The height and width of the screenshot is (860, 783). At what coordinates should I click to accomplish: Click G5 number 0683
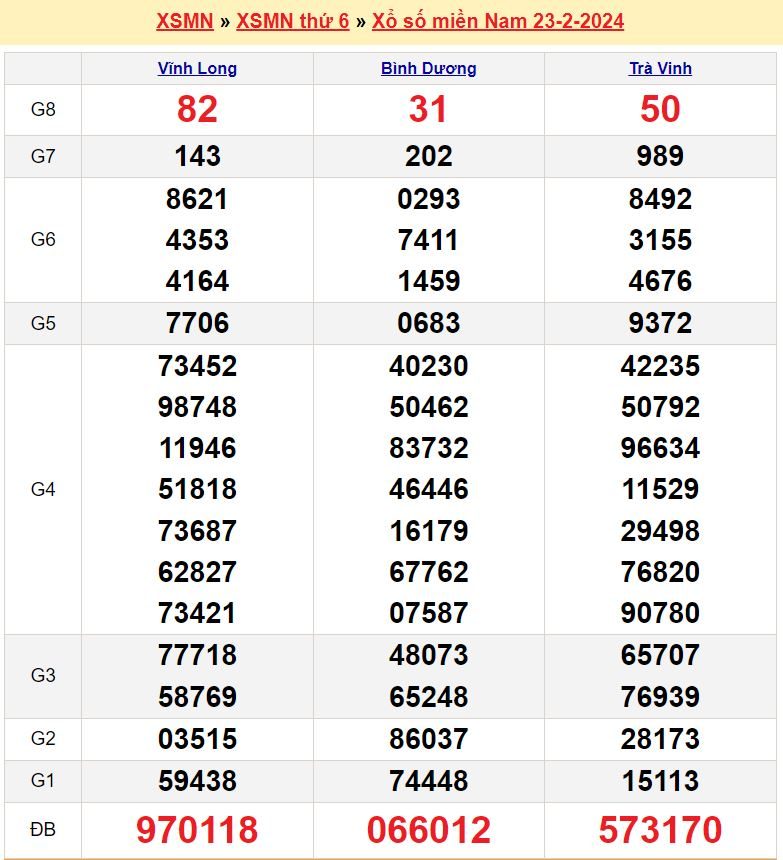tap(429, 323)
